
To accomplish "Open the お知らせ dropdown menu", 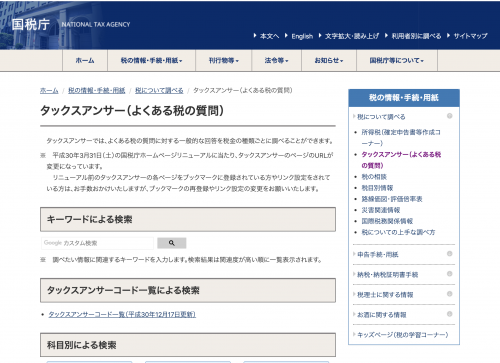I will (329, 60).
